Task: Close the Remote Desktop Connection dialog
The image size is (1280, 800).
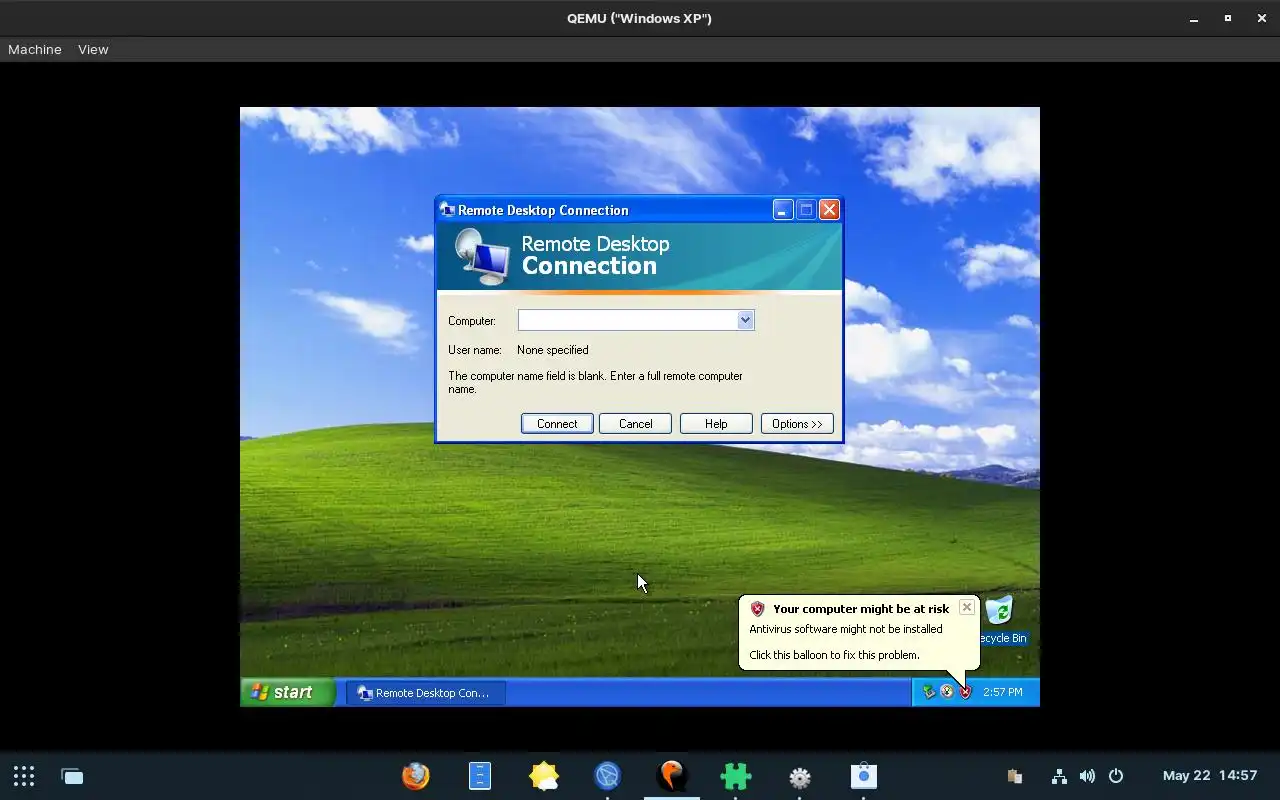Action: pos(829,209)
